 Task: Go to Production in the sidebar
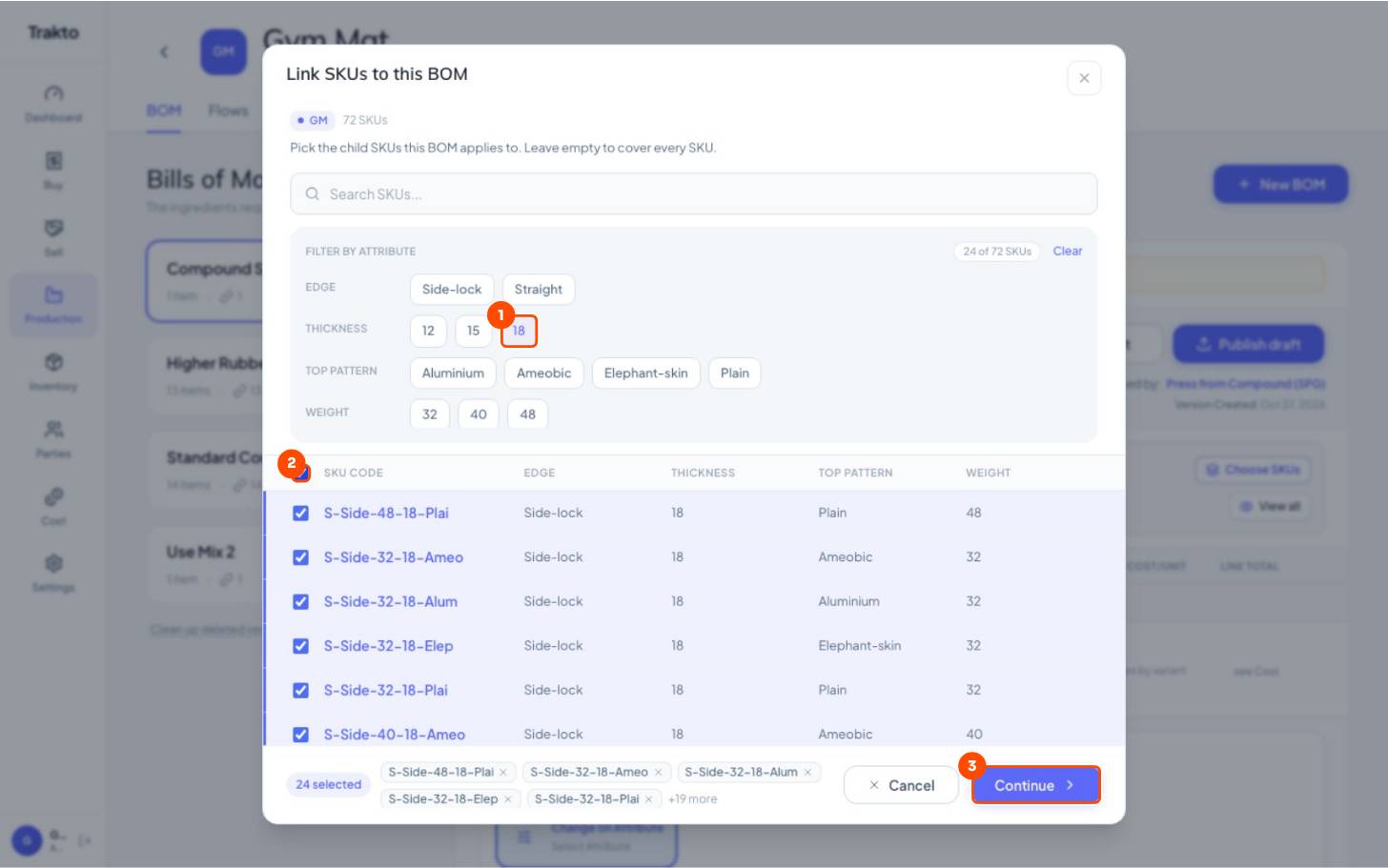(53, 305)
